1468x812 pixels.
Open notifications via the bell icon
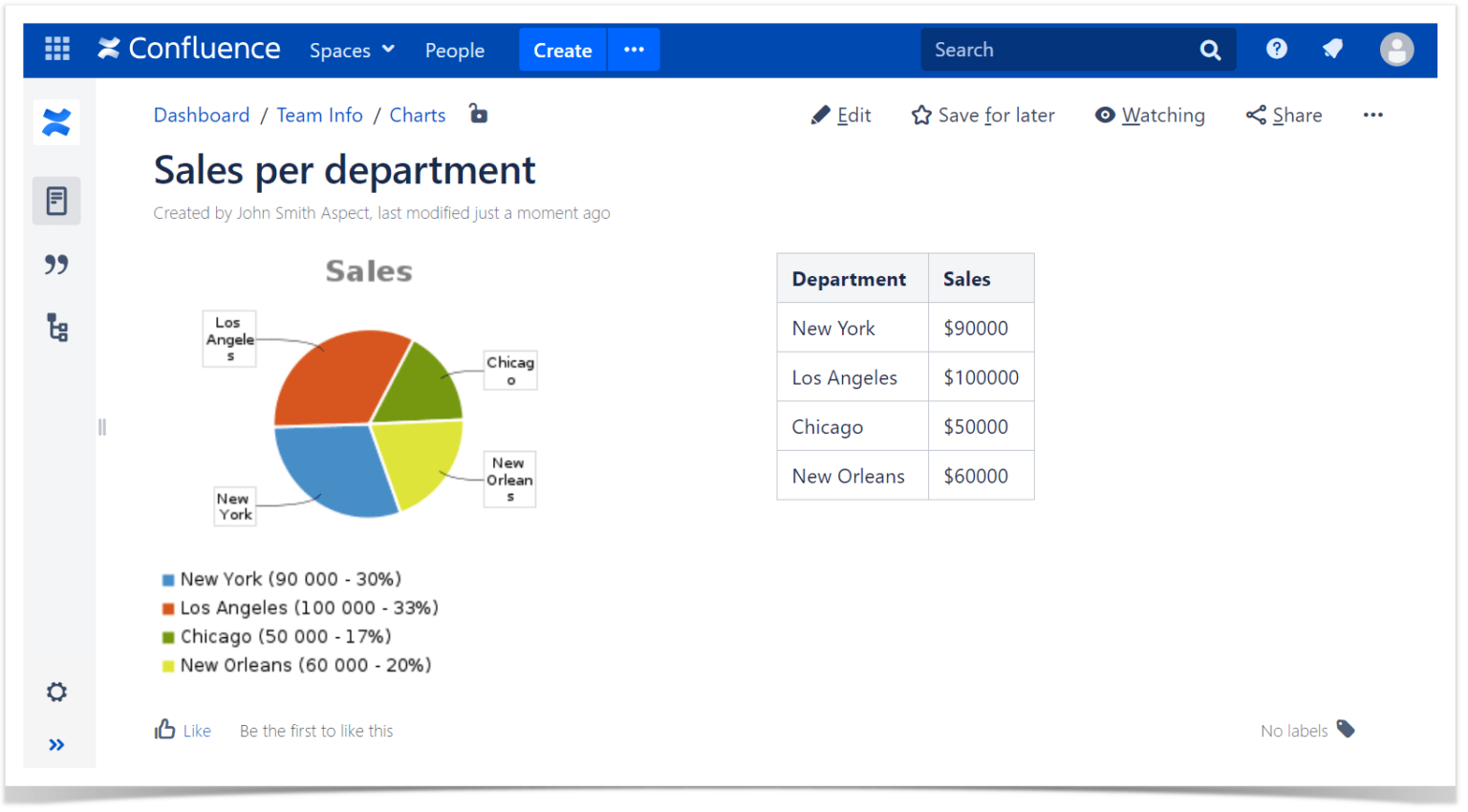[1333, 49]
